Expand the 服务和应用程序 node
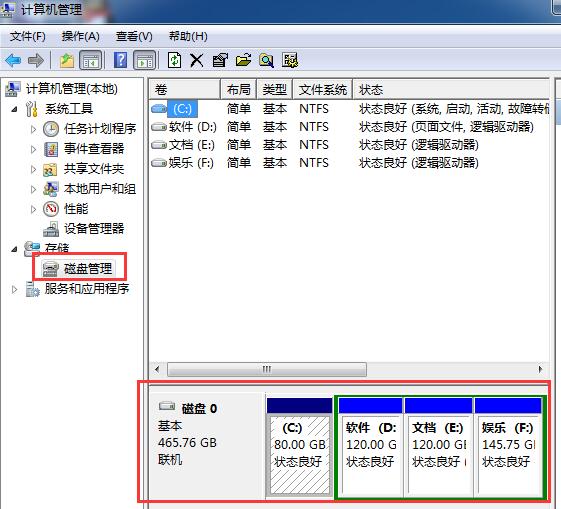 click(14, 289)
